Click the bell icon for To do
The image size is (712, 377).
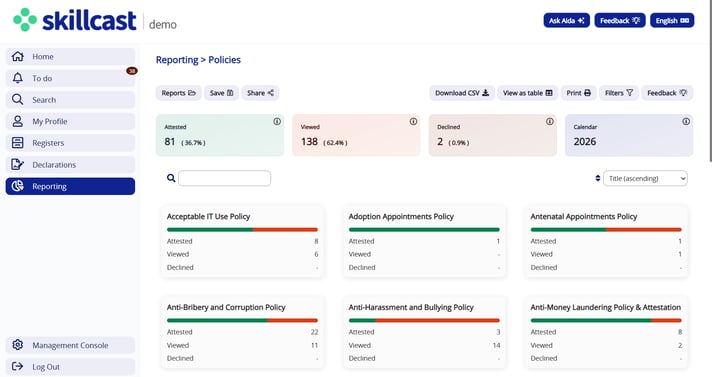click(x=18, y=78)
